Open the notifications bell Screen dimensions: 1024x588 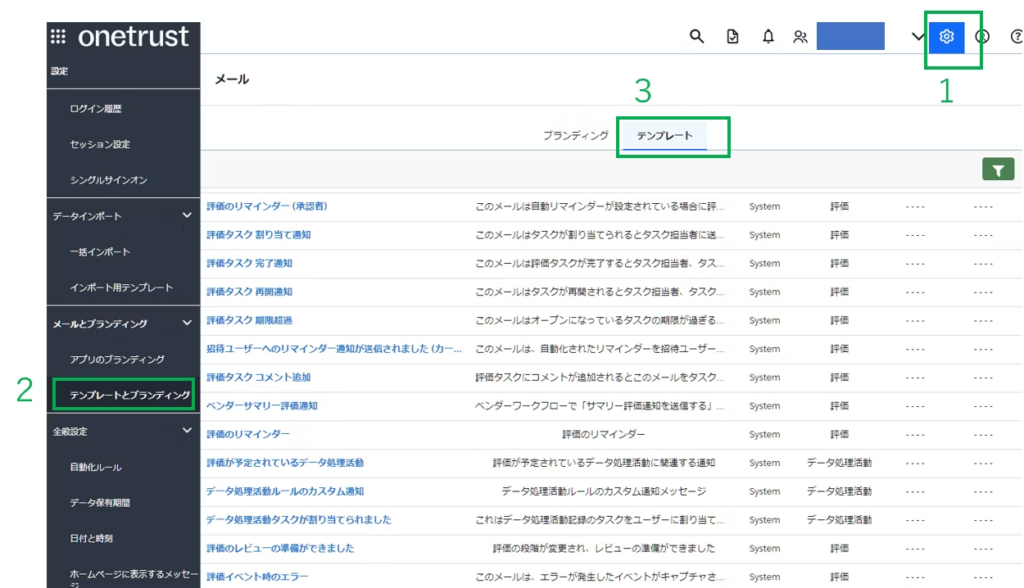[x=768, y=37]
